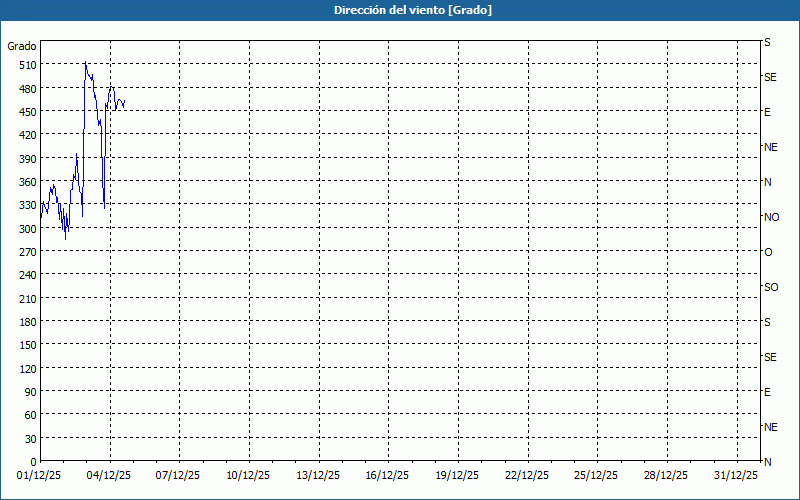Select the 'Grado' unit label above the y-axis
Screen dimensions: 800x500
pyautogui.click(x=22, y=46)
